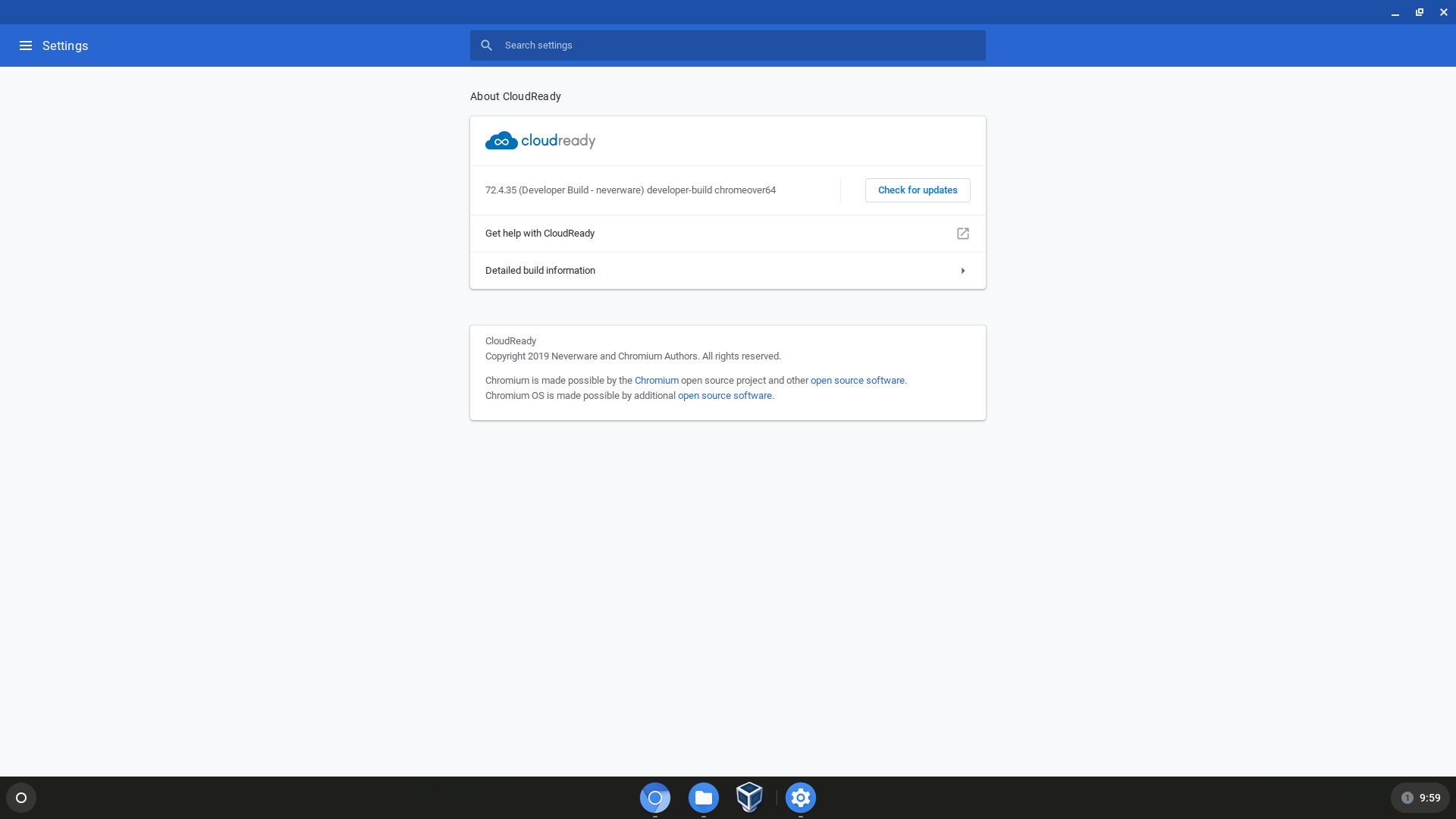Open Get help with CloudReady

point(728,234)
